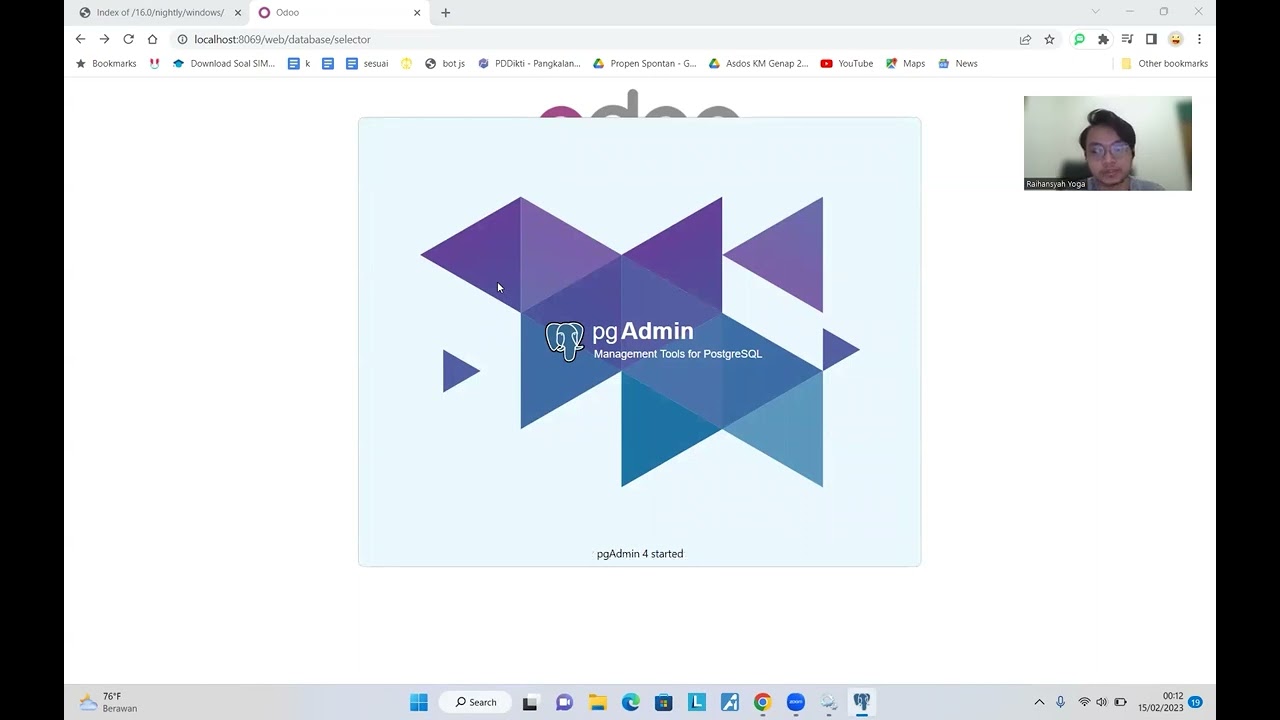The height and width of the screenshot is (720, 1280).
Task: Open Task View from the taskbar
Action: click(x=530, y=702)
